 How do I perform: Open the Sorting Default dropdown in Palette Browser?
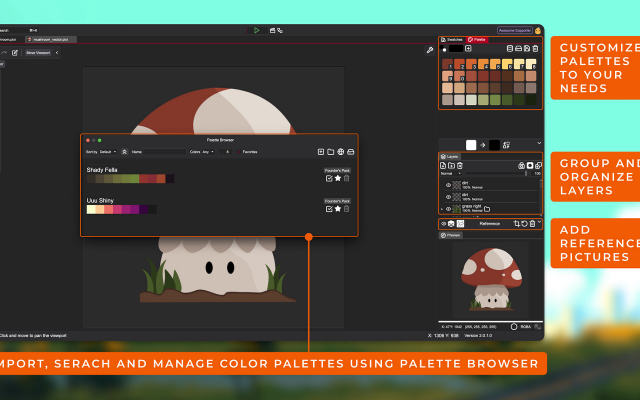pyautogui.click(x=109, y=152)
